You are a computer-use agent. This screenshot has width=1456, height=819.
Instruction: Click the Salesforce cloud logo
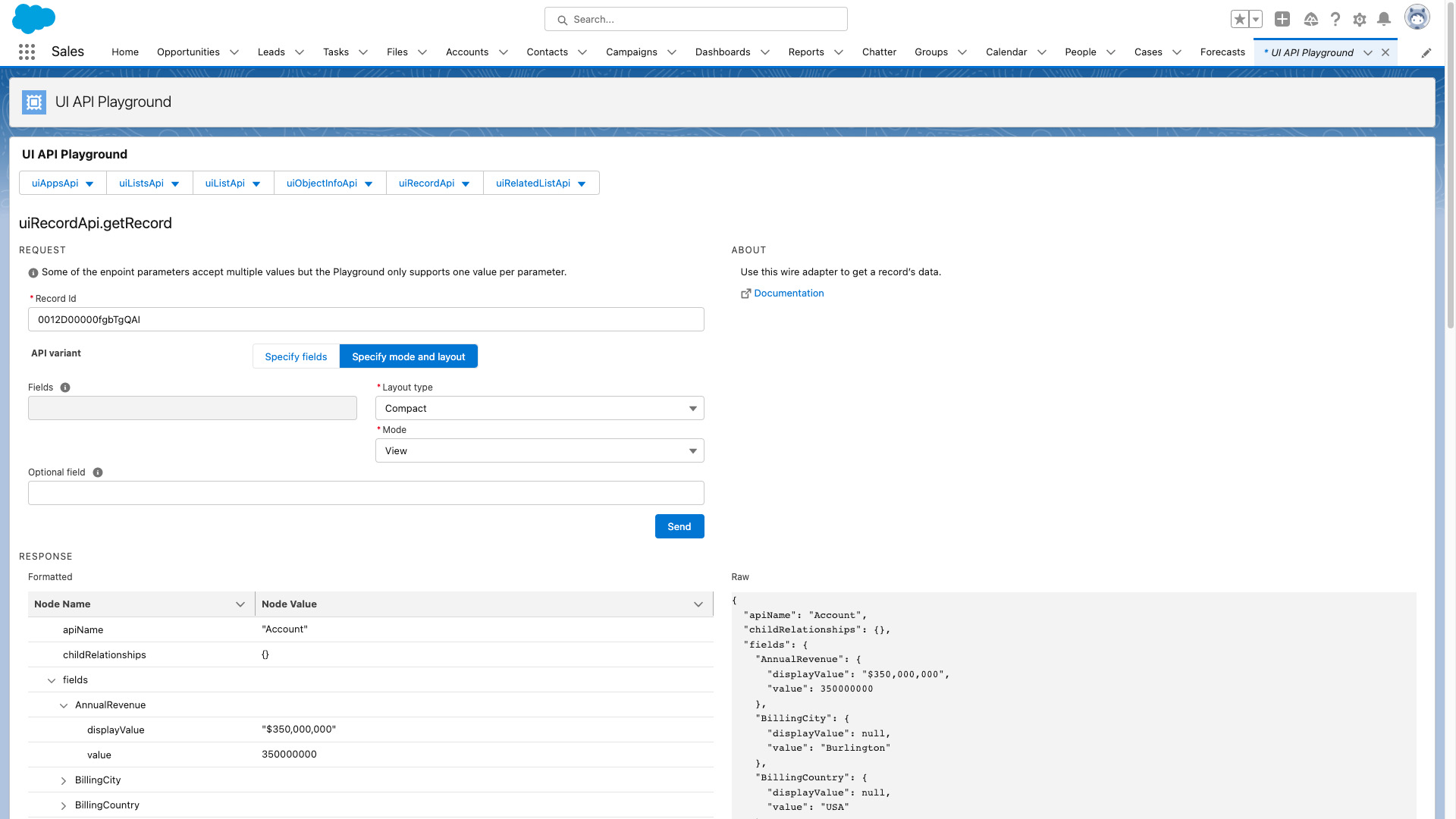[x=34, y=18]
